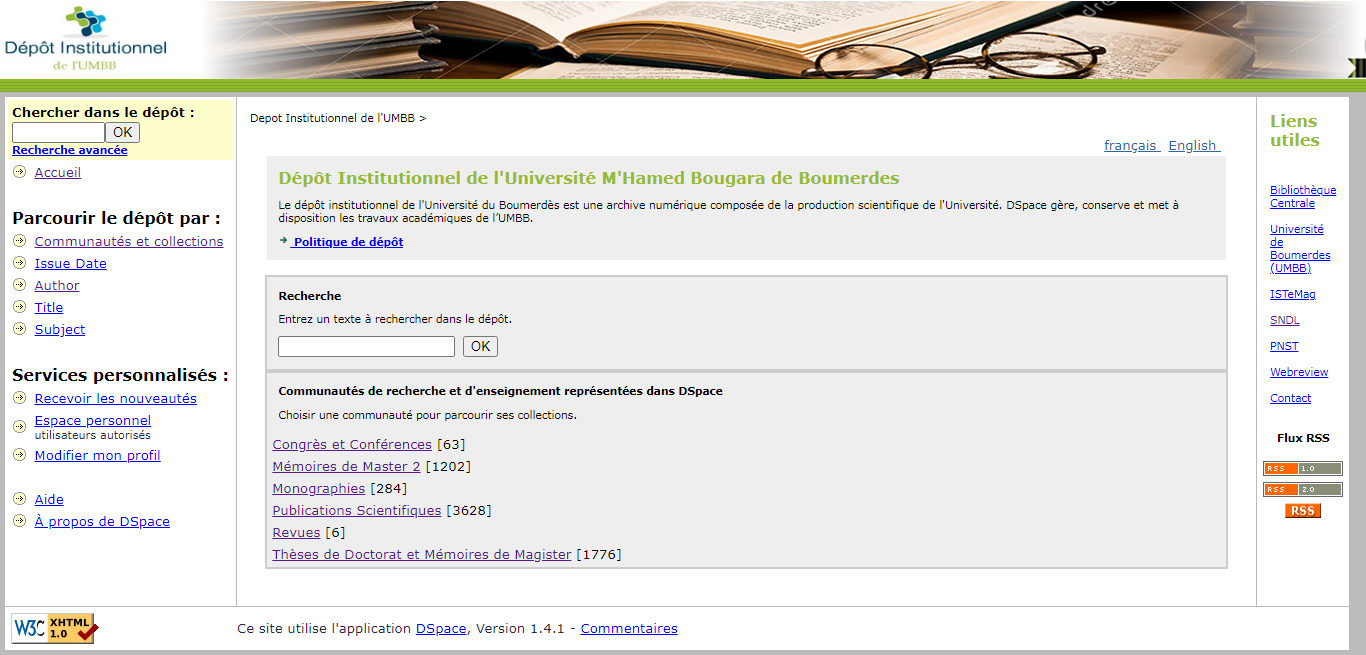
Task: Click the Dépôt Institutionnel UMBB logo
Action: pos(86,39)
